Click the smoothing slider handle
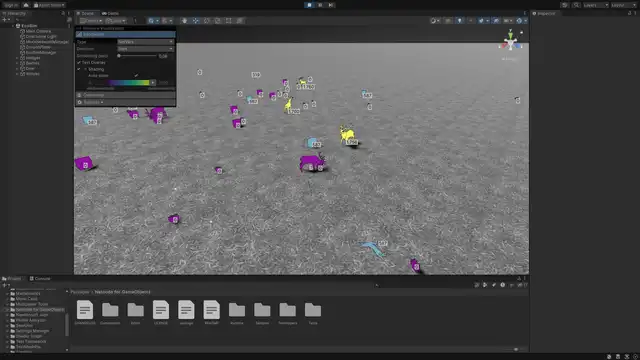 119,56
